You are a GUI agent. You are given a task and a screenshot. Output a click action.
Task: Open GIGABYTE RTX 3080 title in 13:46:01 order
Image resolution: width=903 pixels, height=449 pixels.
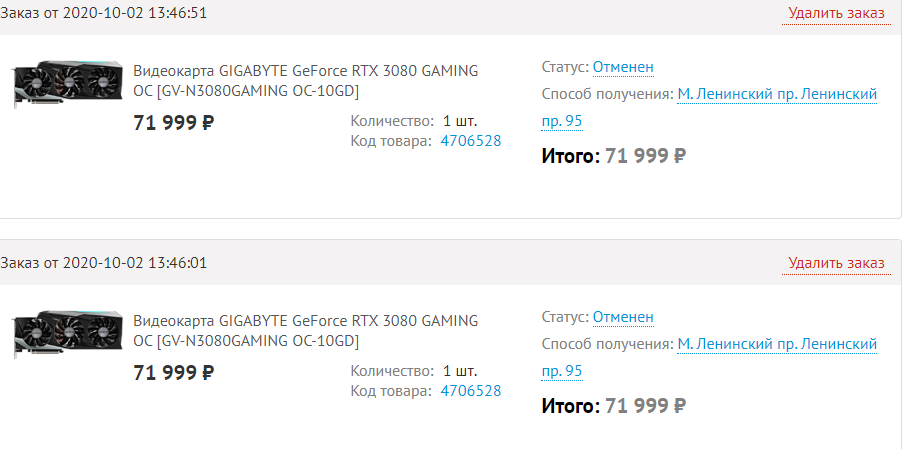[x=305, y=331]
